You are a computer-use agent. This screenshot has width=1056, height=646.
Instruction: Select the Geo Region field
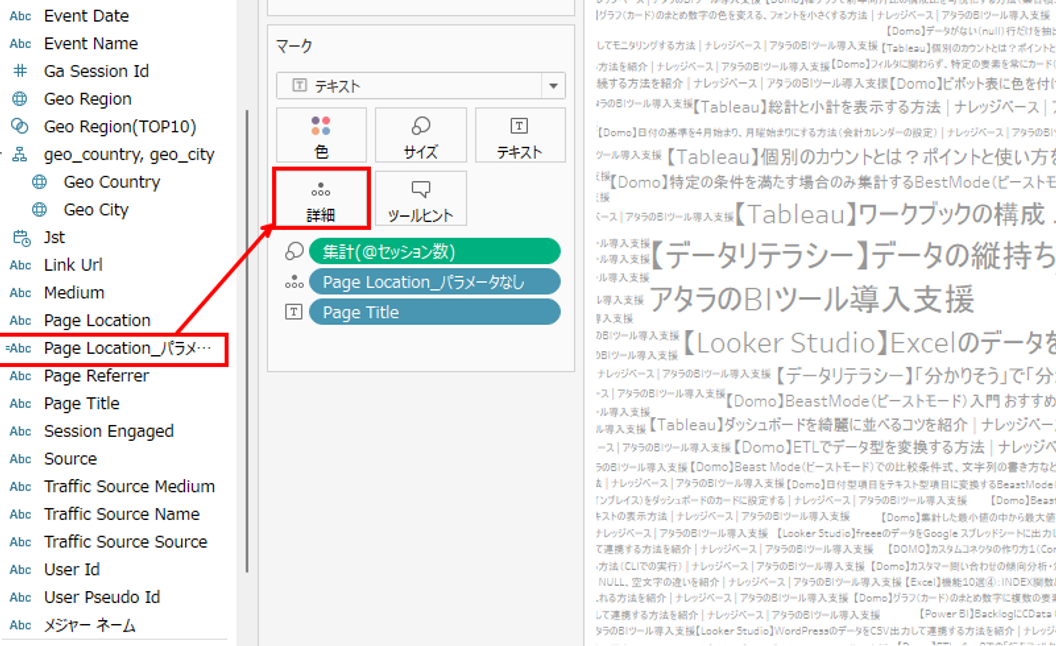coord(88,98)
